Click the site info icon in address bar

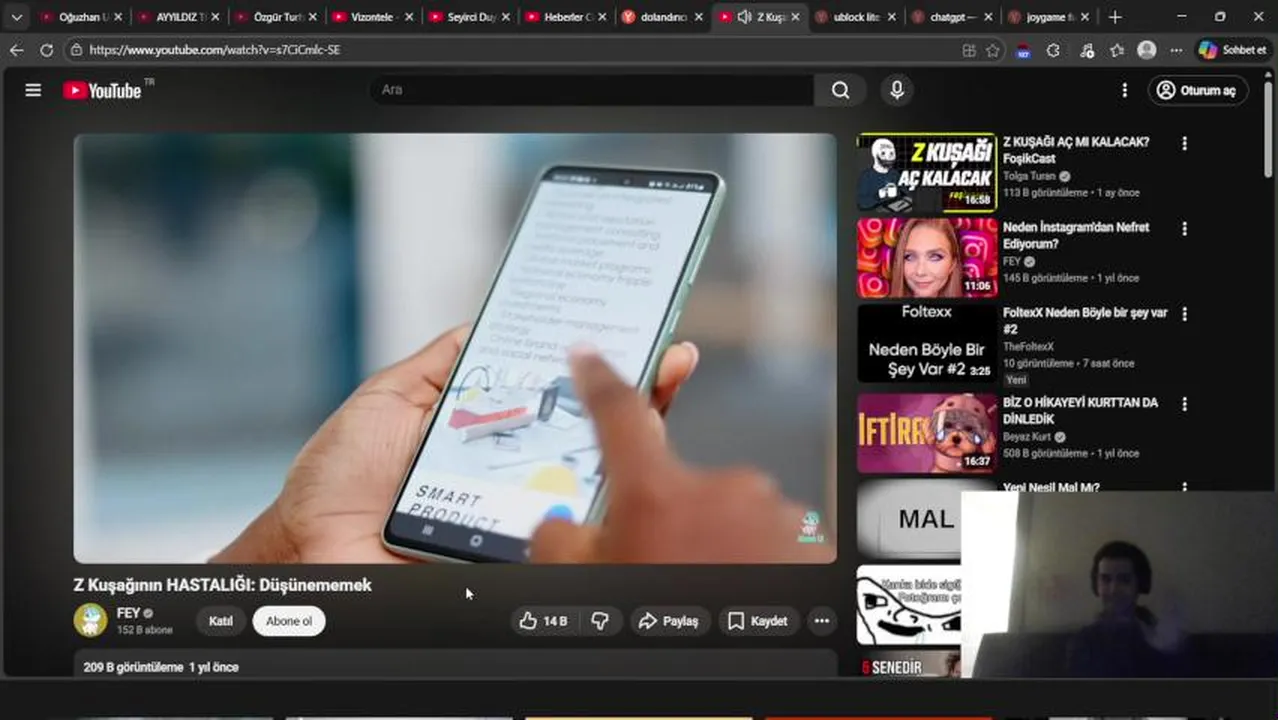pos(76,50)
